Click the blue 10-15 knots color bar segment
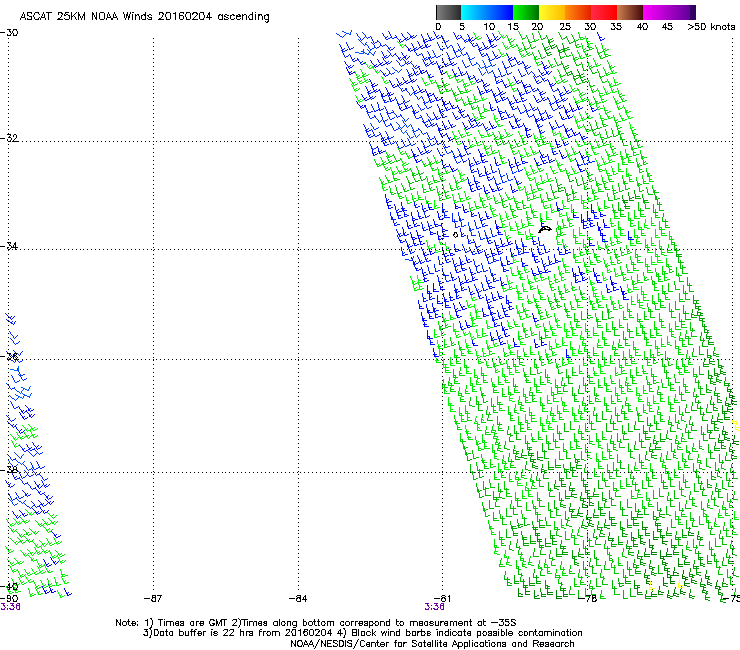740x650 pixels. [x=500, y=12]
